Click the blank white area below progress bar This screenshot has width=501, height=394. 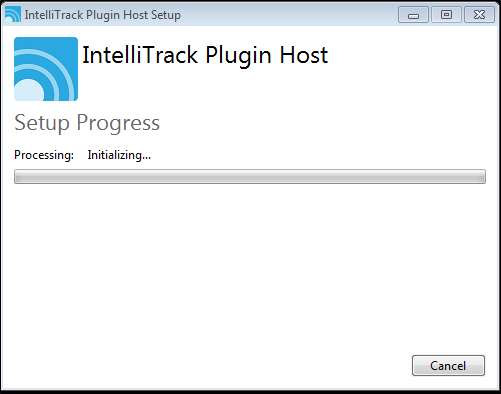(x=250, y=267)
